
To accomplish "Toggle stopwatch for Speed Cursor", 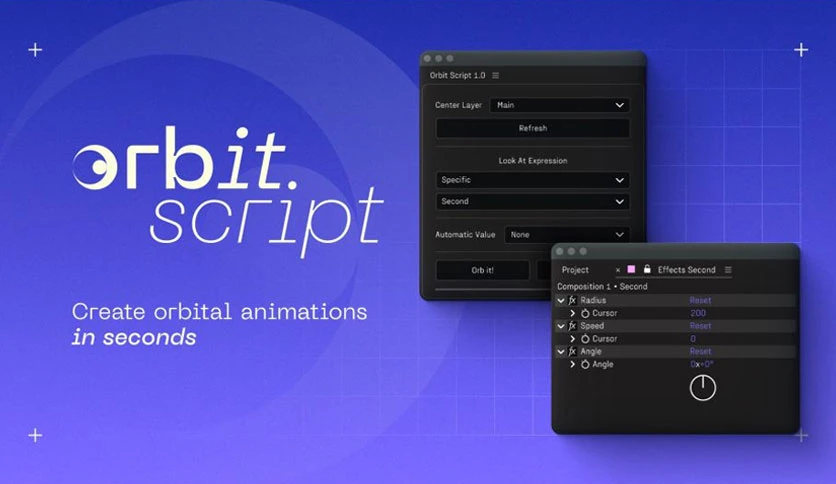I will (x=585, y=339).
